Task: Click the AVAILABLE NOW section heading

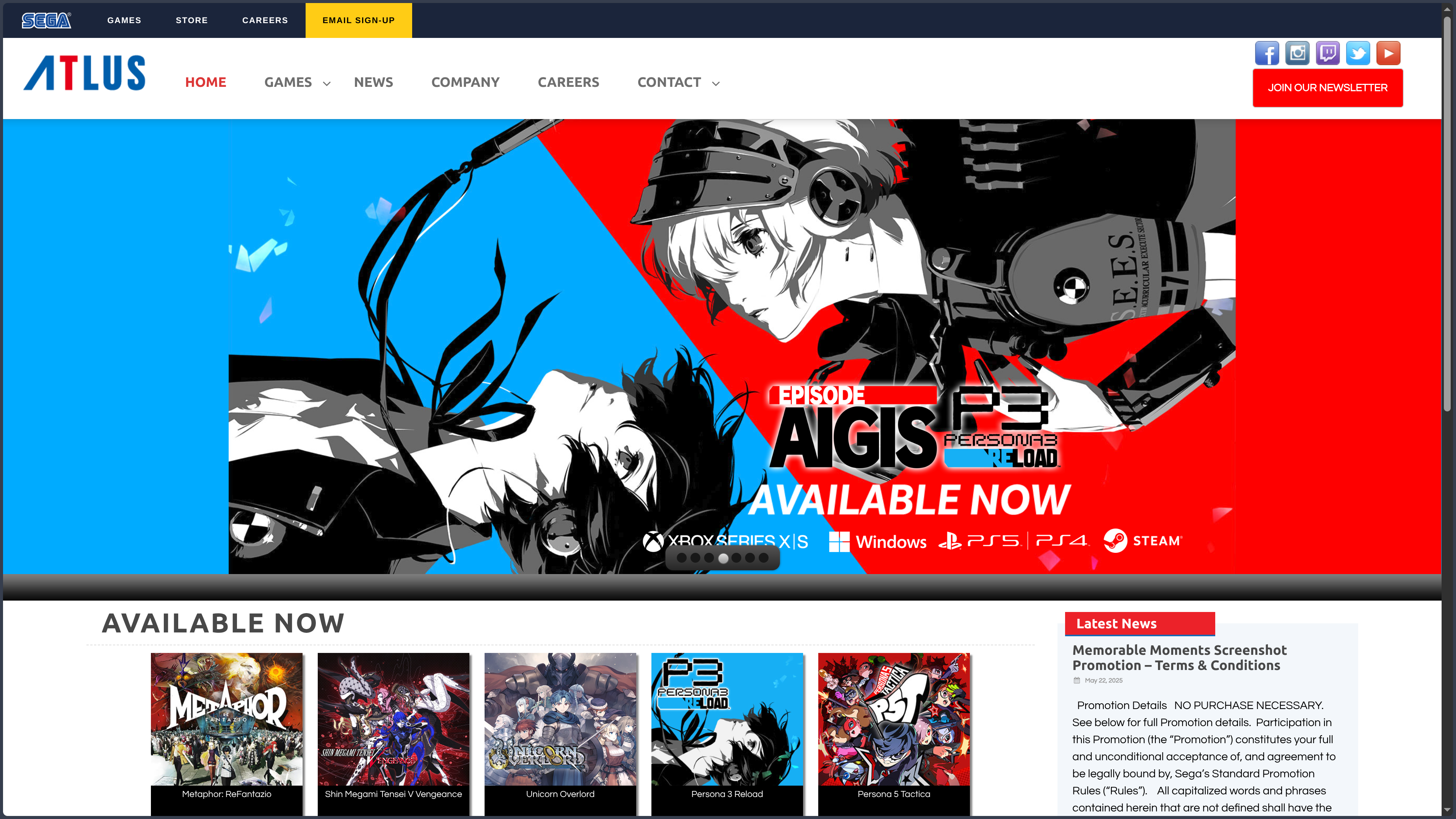Action: [x=223, y=623]
